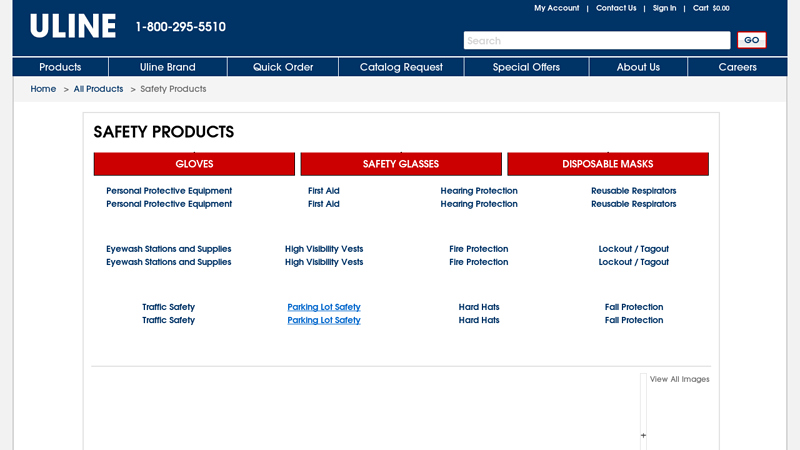The height and width of the screenshot is (450, 800).
Task: Open lower Eyewash Stations and Supplies link
Action: [x=168, y=262]
